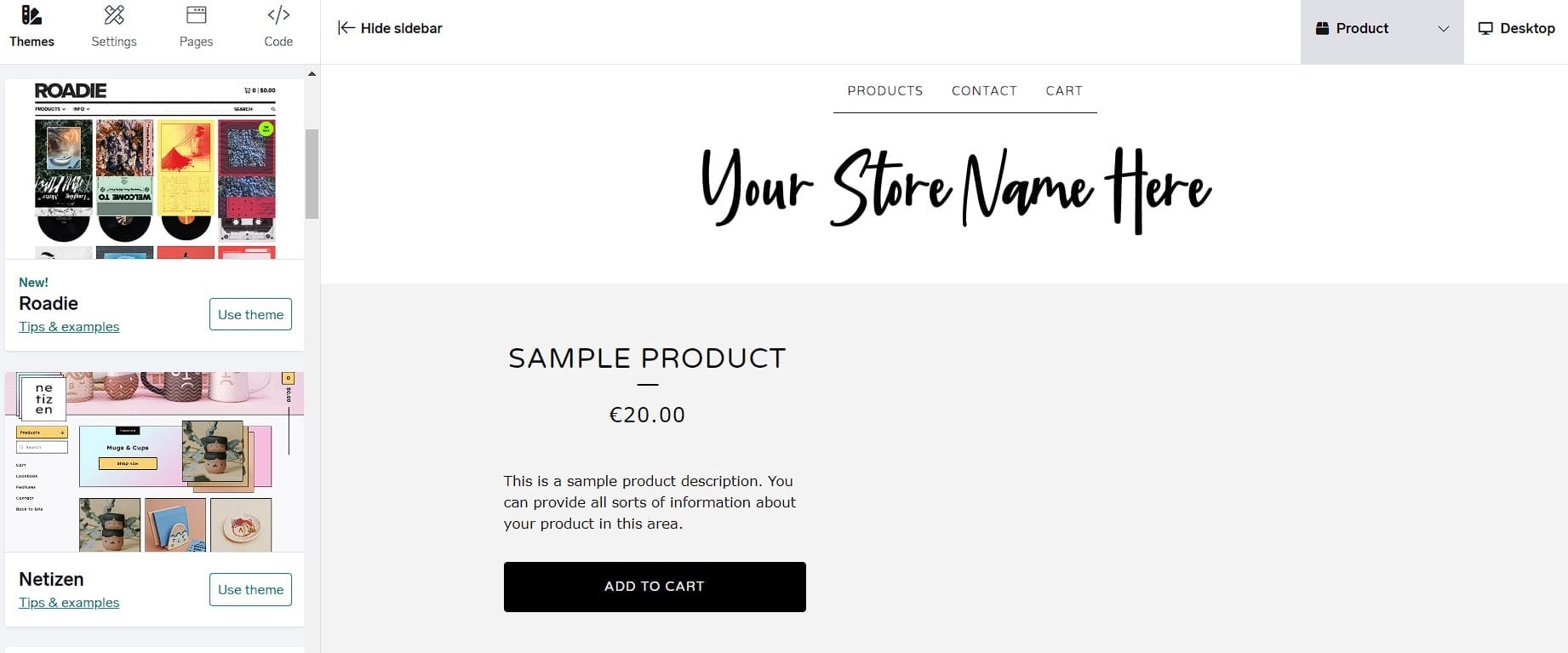Open the Pages panel

(x=195, y=26)
